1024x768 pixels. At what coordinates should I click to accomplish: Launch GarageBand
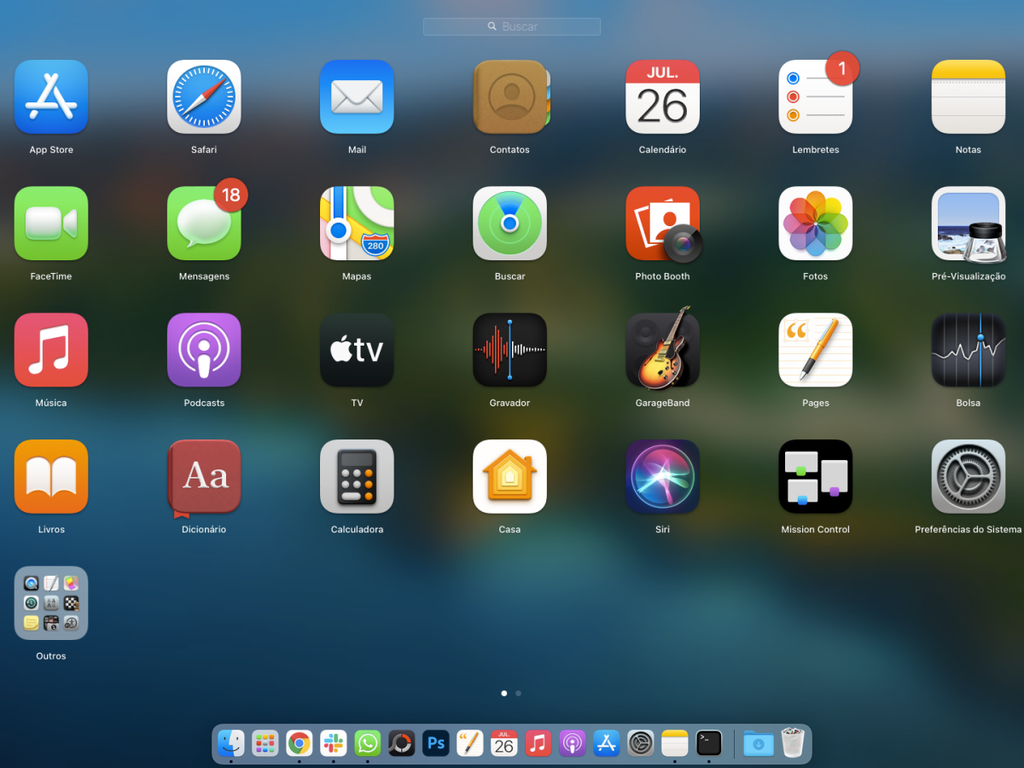tap(662, 350)
